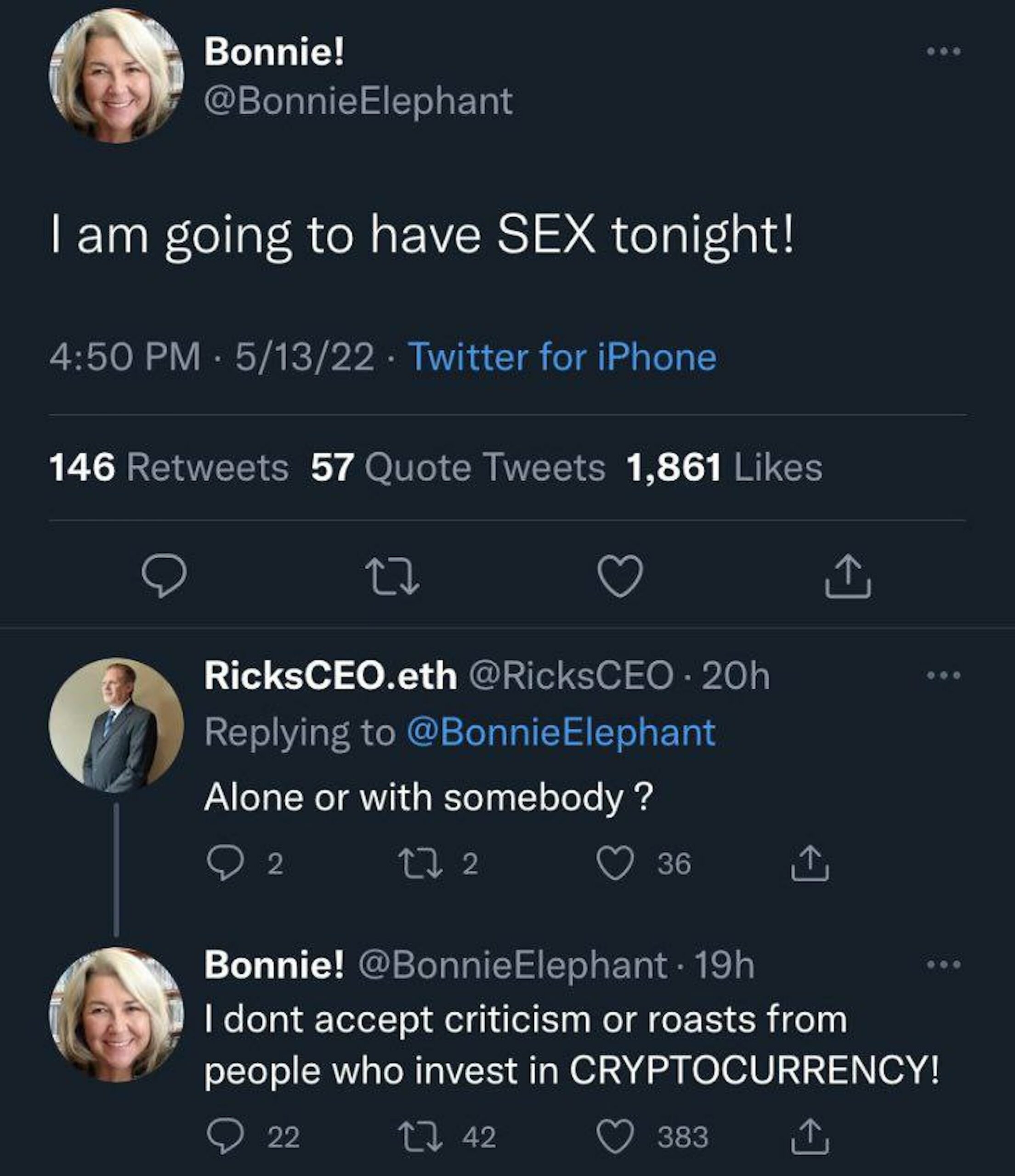This screenshot has width=1015, height=1176.
Task: Open more options on the main tweet
Action: pyautogui.click(x=943, y=51)
